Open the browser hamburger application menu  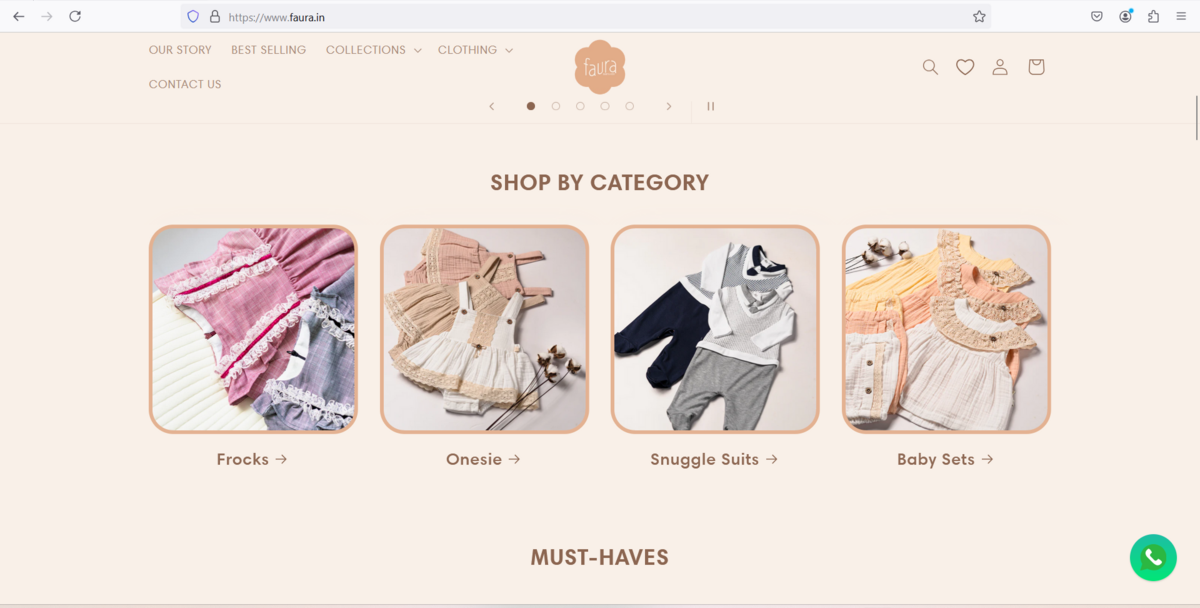point(1181,16)
